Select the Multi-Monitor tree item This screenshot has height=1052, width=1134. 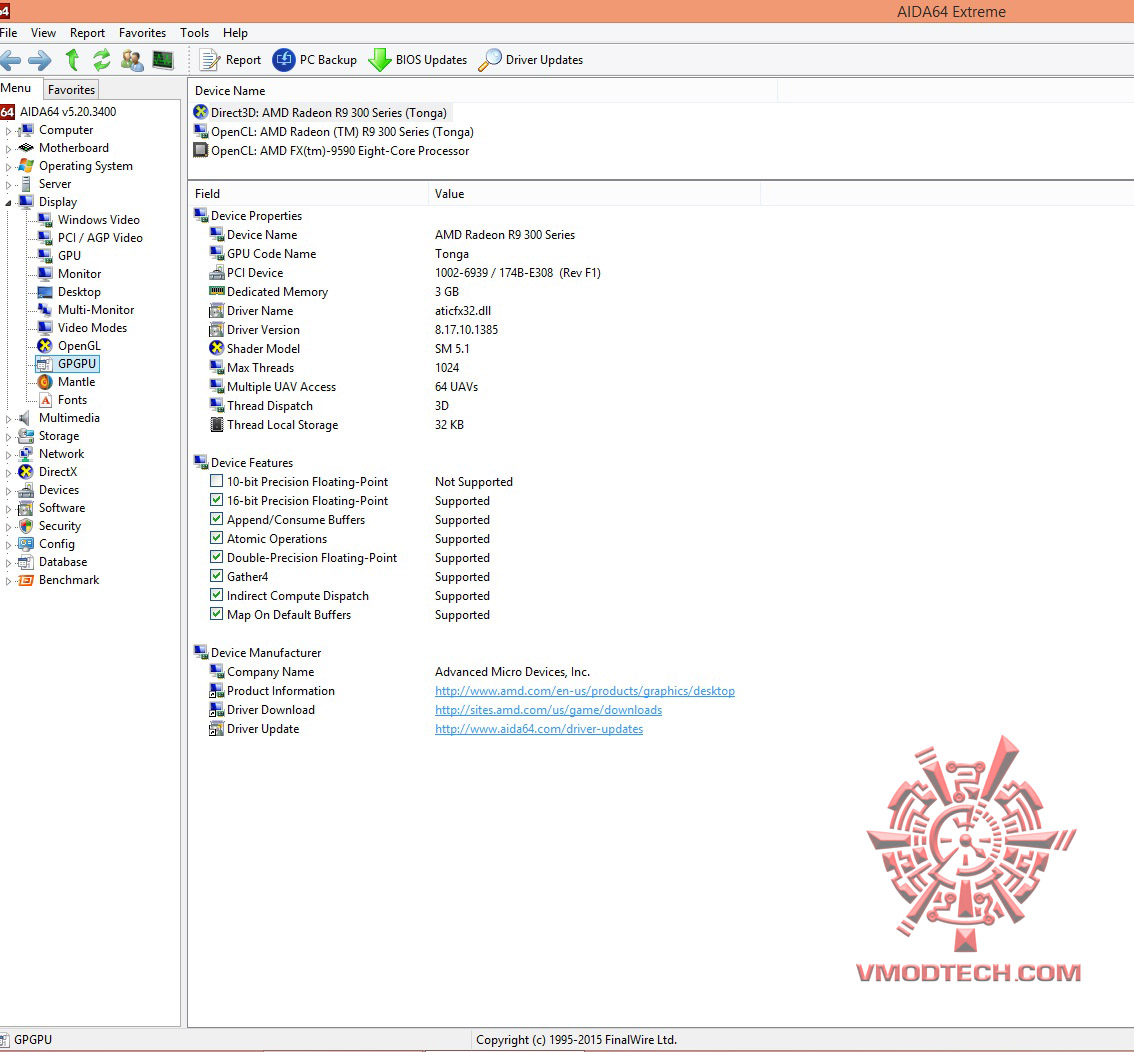(x=96, y=309)
